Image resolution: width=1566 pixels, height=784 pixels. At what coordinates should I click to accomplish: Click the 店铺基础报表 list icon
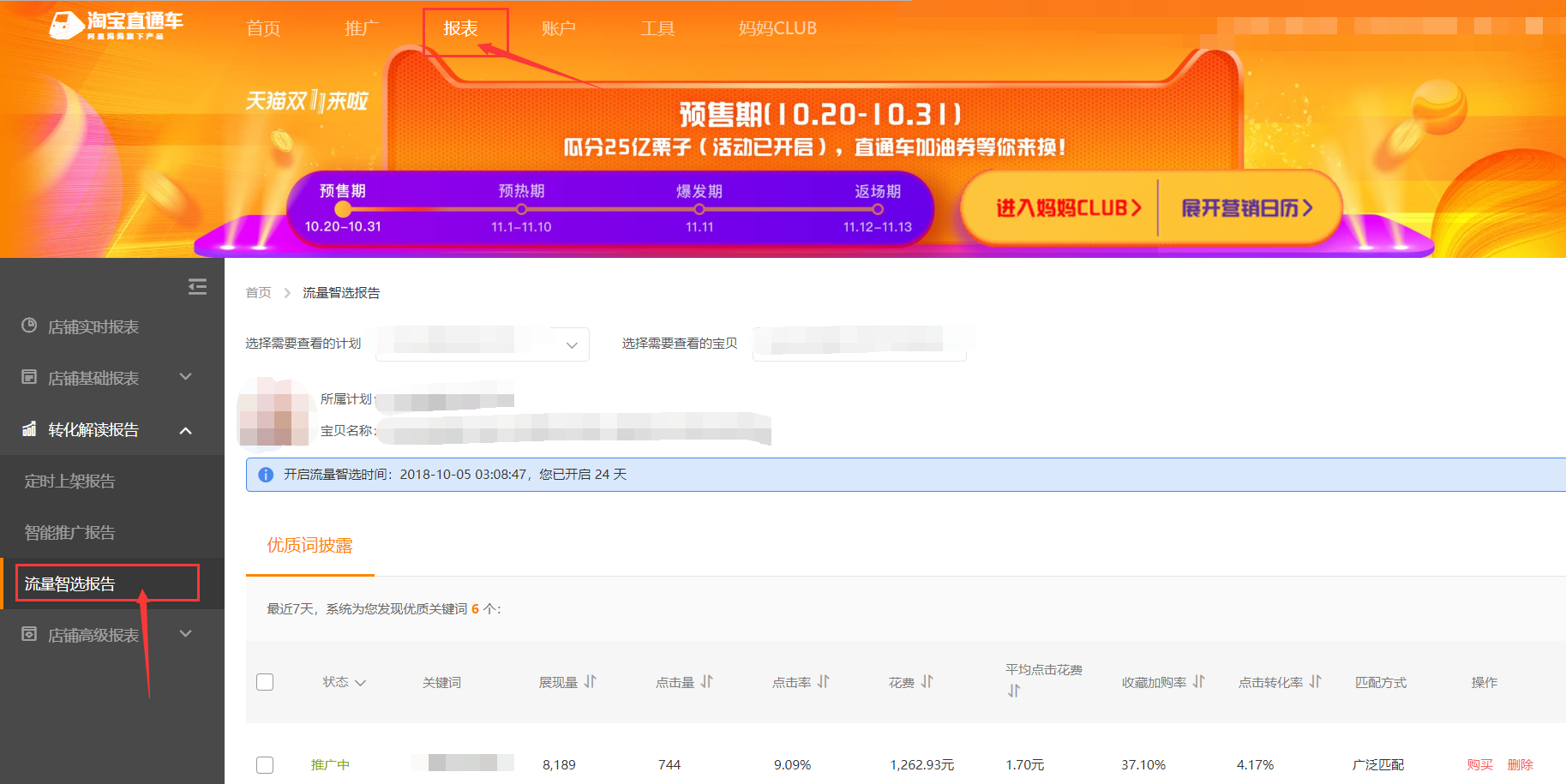pyautogui.click(x=29, y=377)
